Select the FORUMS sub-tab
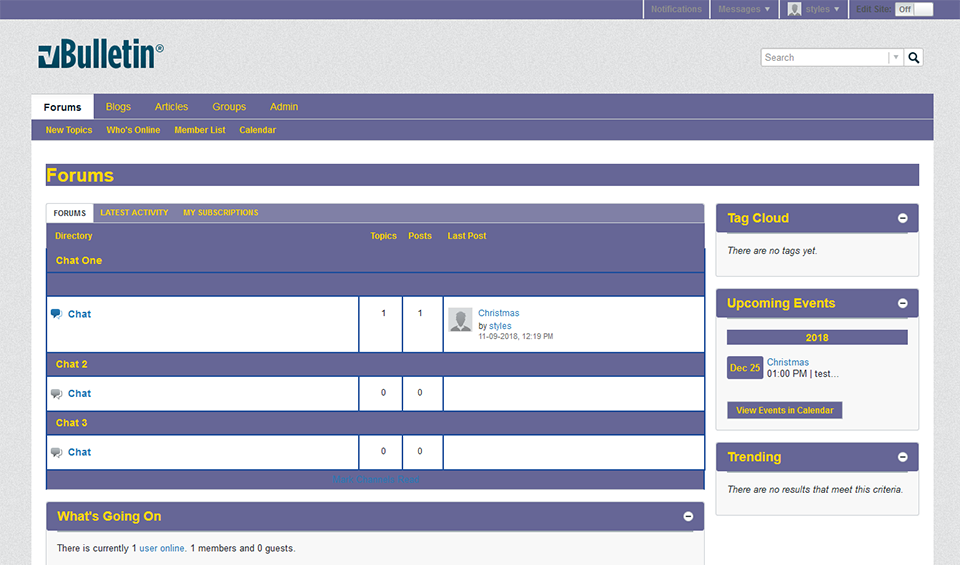The width and height of the screenshot is (960, 565). coord(70,213)
